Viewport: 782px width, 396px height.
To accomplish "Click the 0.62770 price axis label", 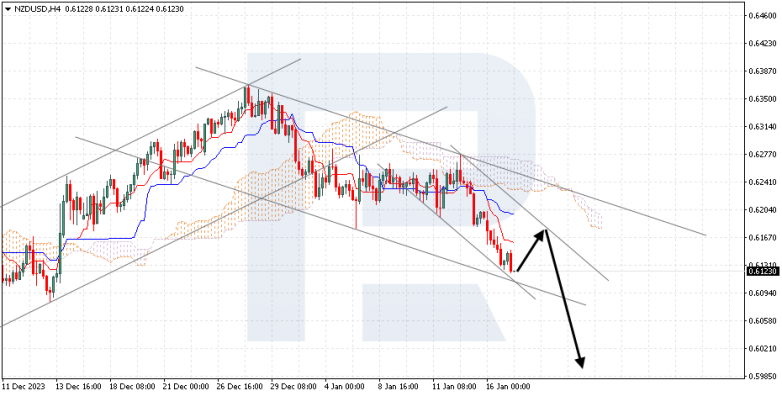I will [763, 154].
